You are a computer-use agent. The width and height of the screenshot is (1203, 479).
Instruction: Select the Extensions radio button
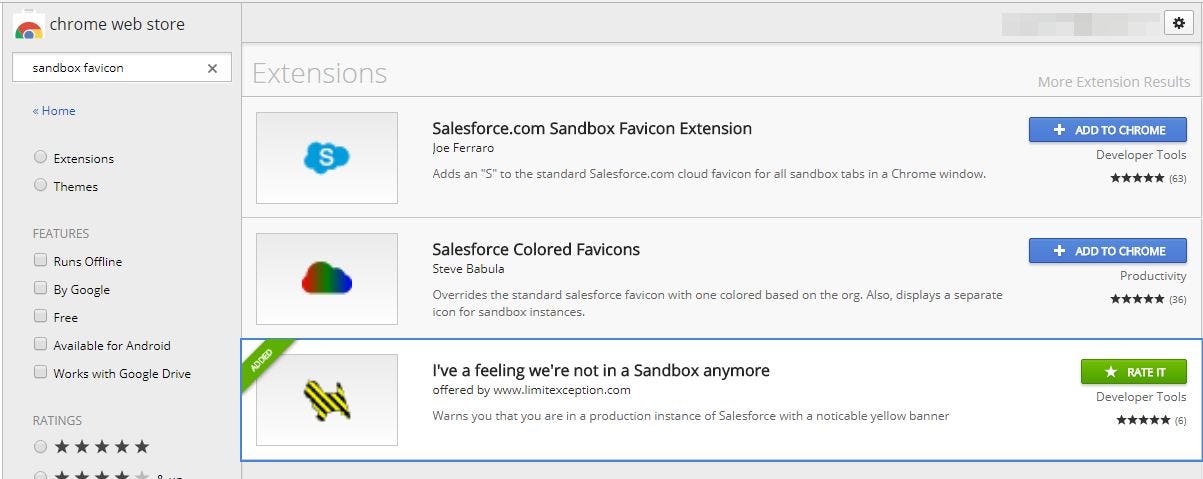click(x=40, y=157)
